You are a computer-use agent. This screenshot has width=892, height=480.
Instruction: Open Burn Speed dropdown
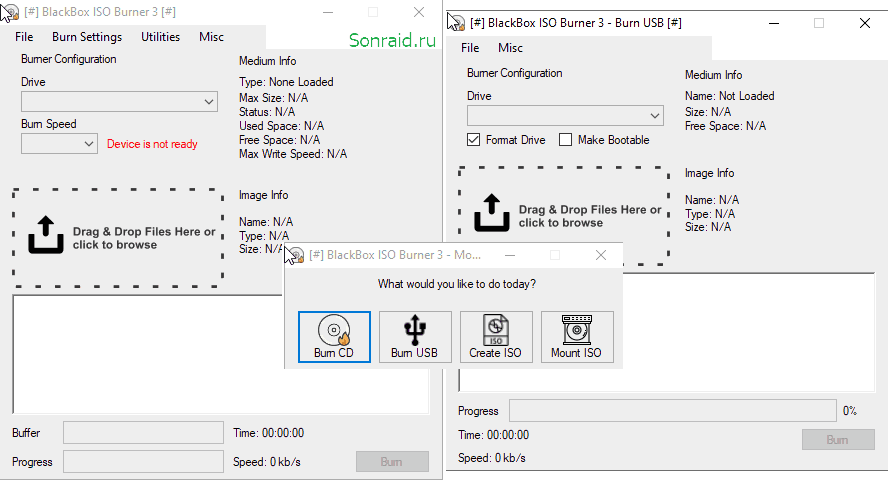pos(59,144)
